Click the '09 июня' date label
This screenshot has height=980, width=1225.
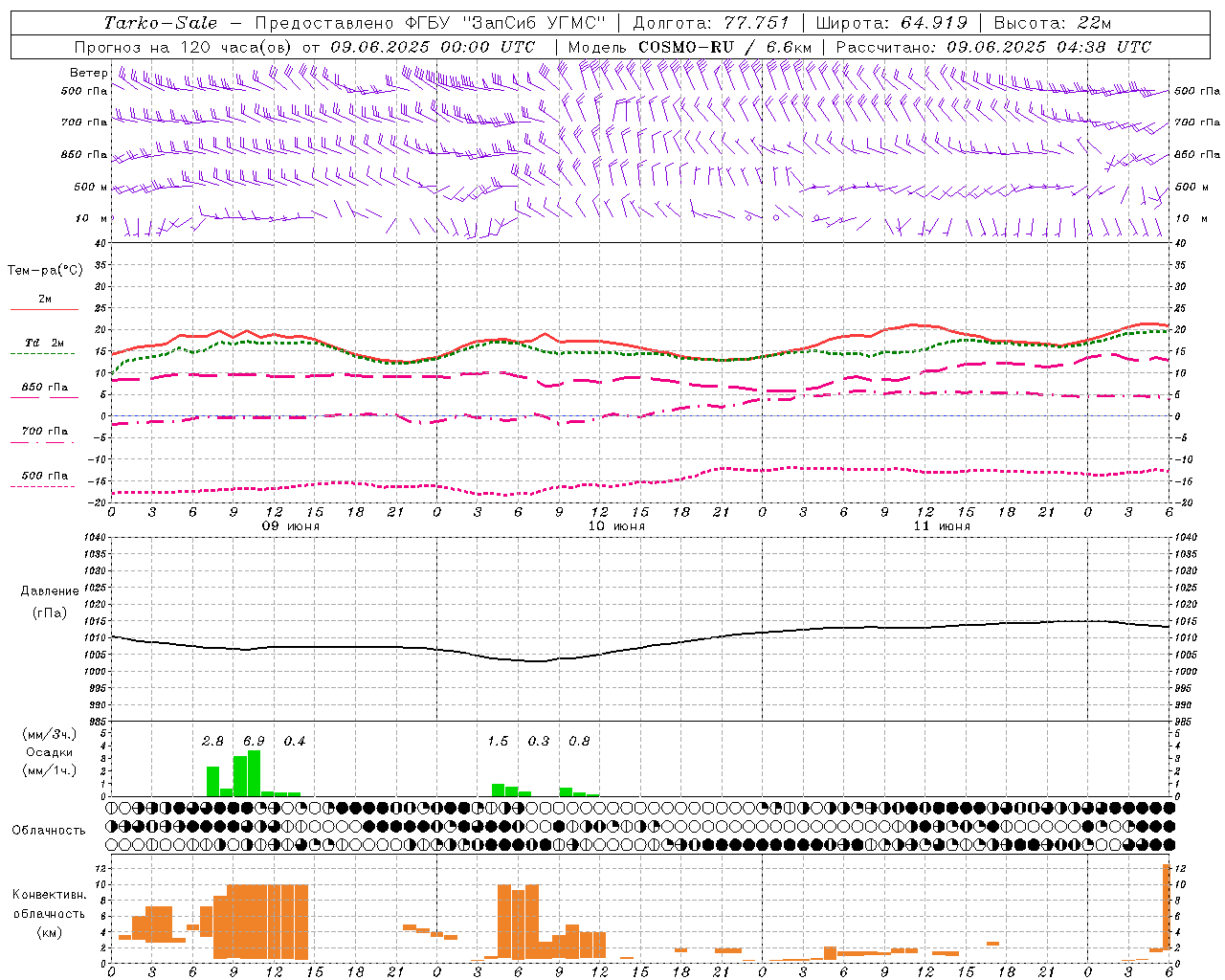coord(291,526)
